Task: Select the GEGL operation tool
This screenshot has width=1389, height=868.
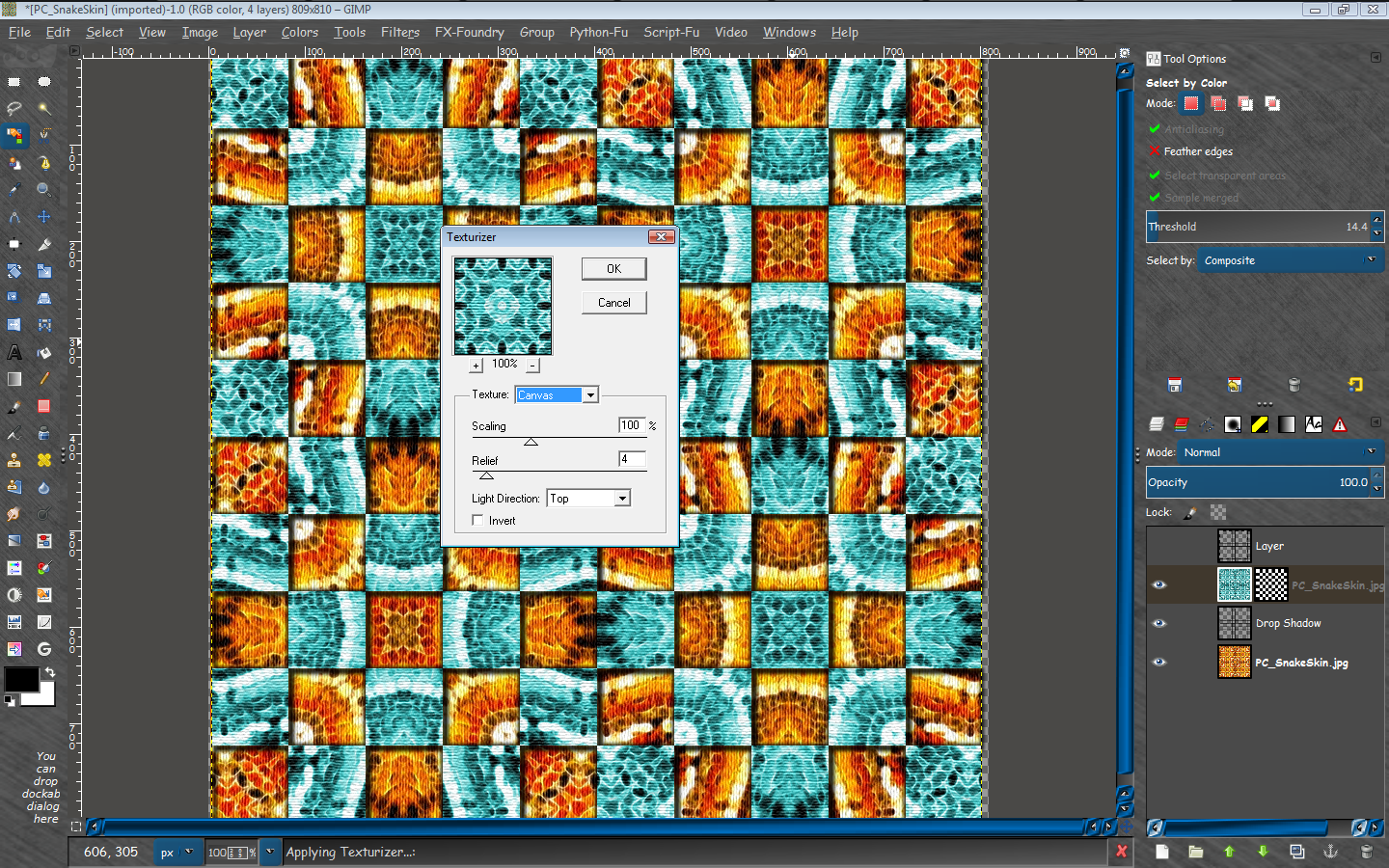Action: point(44,649)
